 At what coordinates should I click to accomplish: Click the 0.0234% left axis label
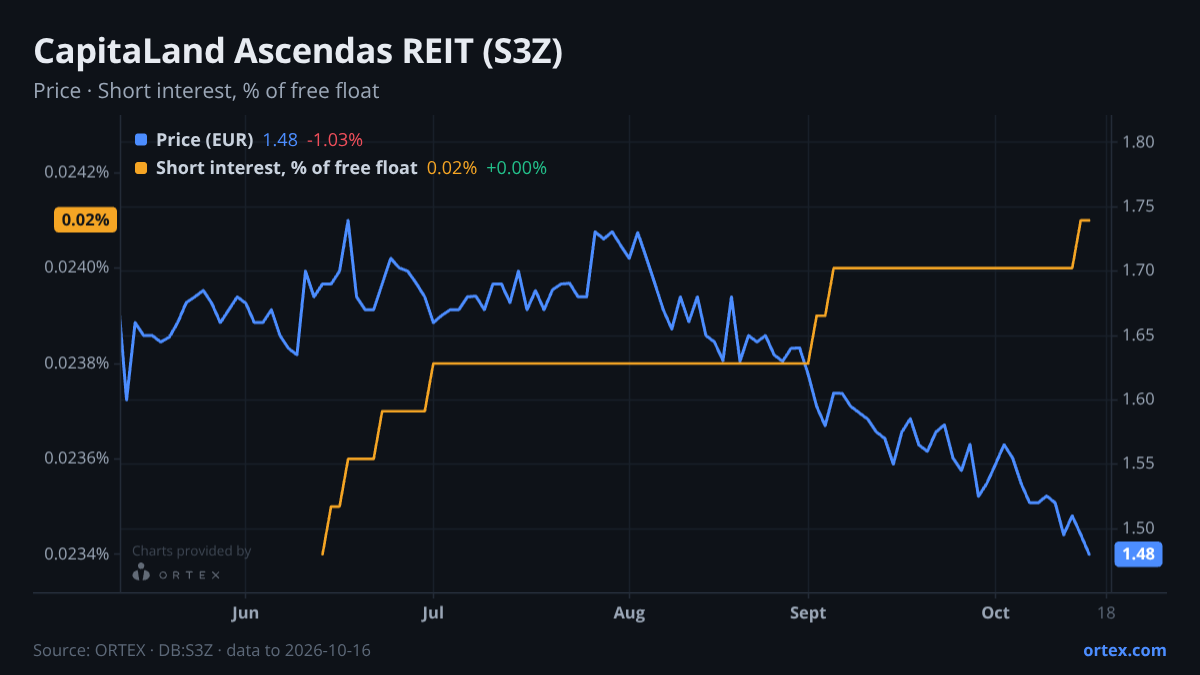(77, 554)
